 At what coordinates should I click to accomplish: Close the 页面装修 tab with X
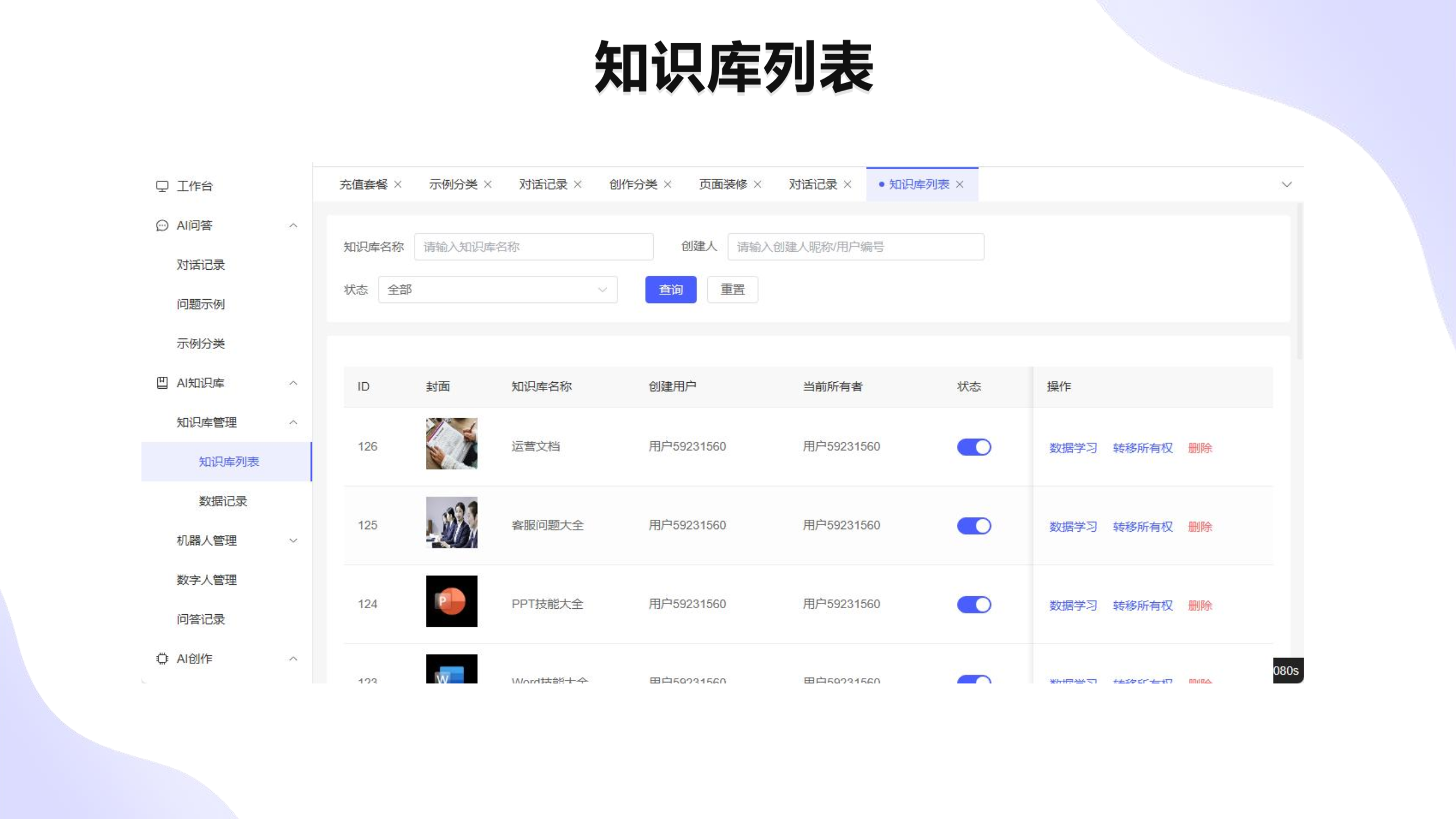point(758,184)
